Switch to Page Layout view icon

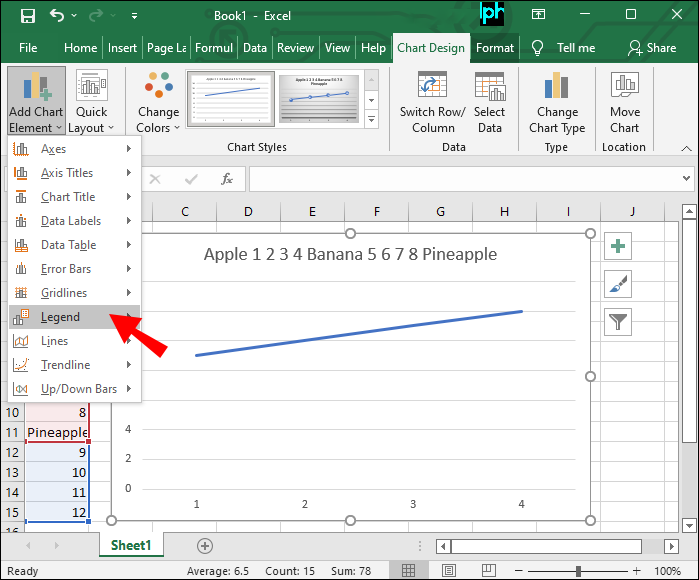pos(448,571)
